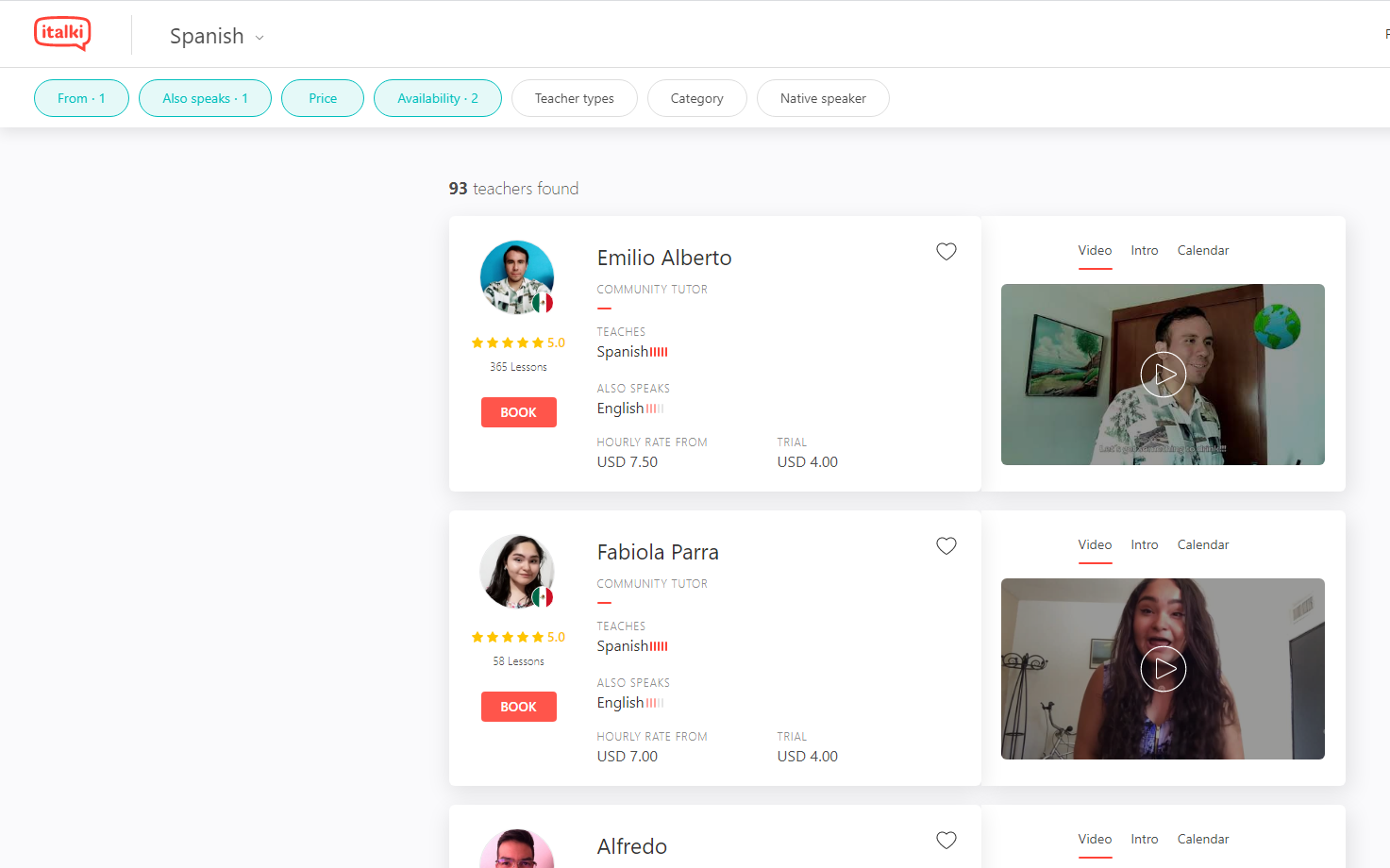
Task: Open the Native speaker filter
Action: (x=823, y=98)
